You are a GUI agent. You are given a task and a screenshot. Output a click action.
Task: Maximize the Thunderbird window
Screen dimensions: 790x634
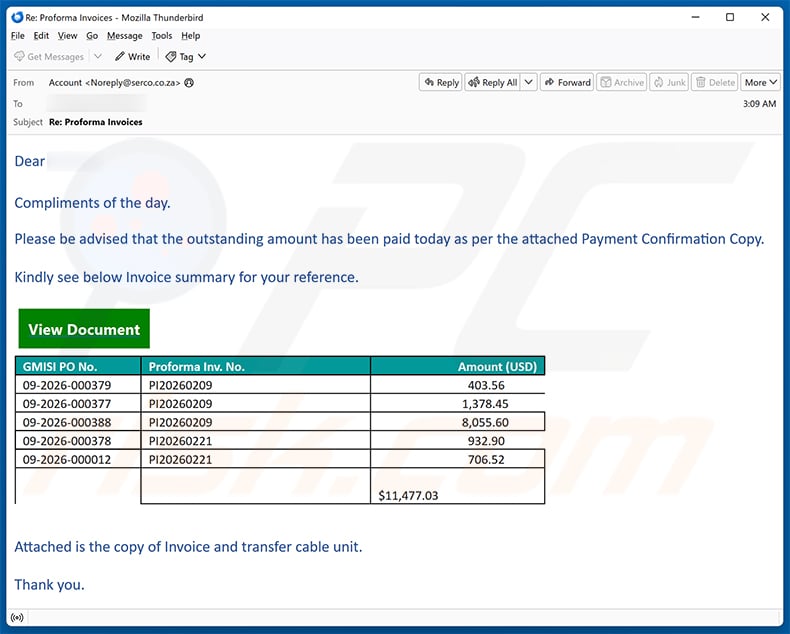[x=730, y=17]
